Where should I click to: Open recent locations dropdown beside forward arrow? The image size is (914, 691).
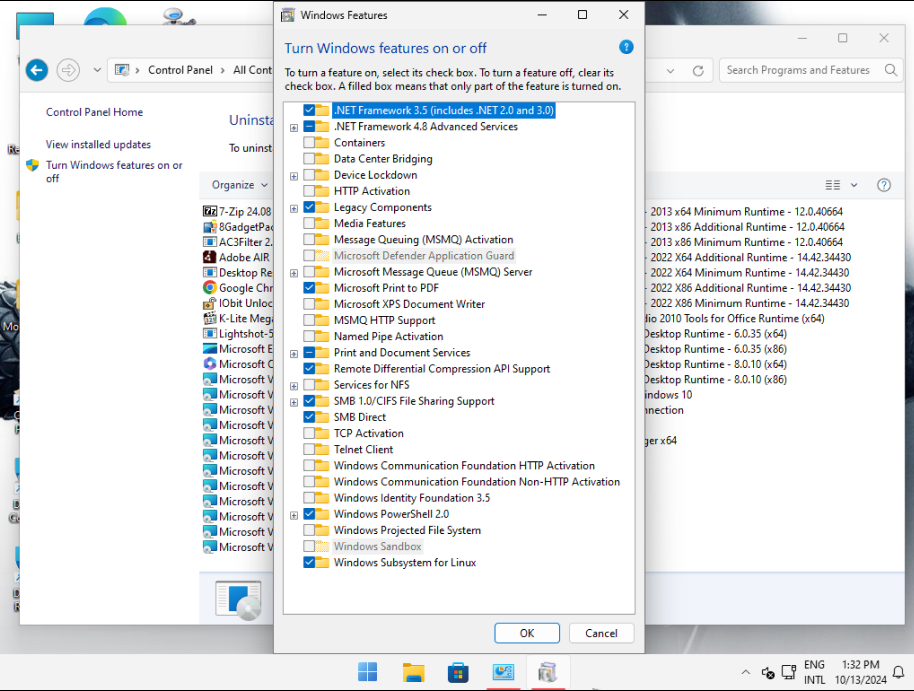coord(97,70)
